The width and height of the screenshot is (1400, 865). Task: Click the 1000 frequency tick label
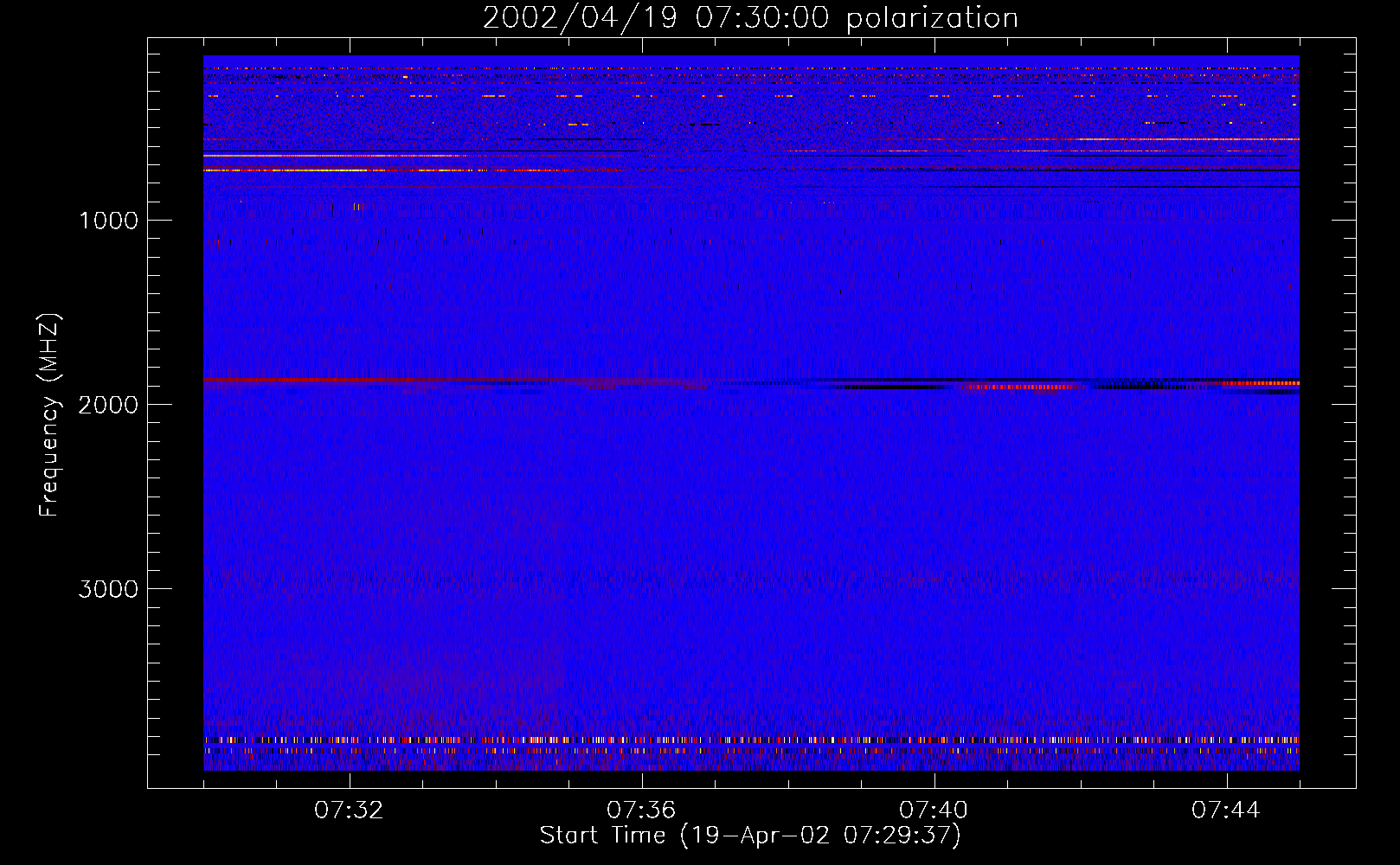(x=108, y=221)
